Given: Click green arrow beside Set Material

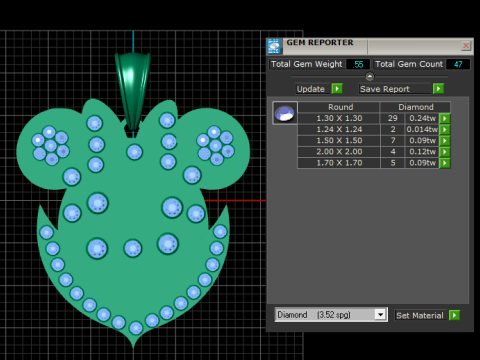Looking at the screenshot, I should tap(454, 315).
